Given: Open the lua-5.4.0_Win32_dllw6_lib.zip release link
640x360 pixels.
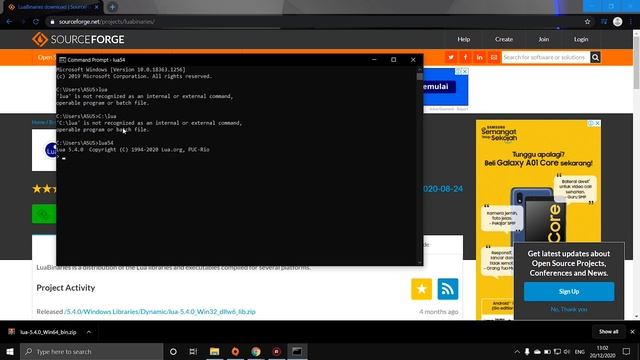Looking at the screenshot, I should pos(160,311).
